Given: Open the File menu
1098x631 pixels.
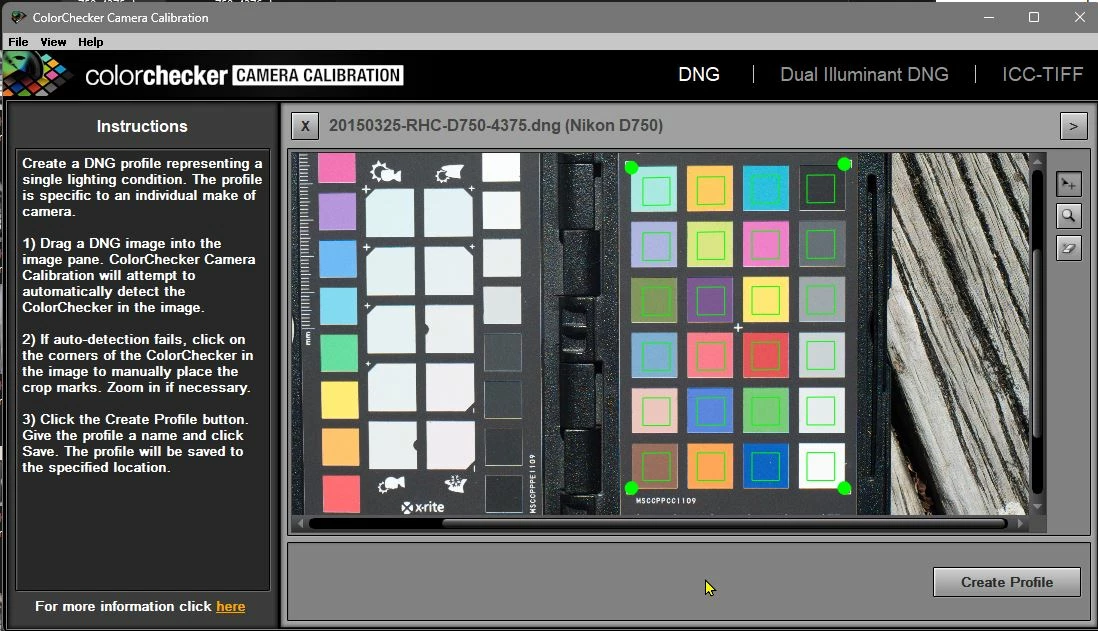Looking at the screenshot, I should click(18, 42).
